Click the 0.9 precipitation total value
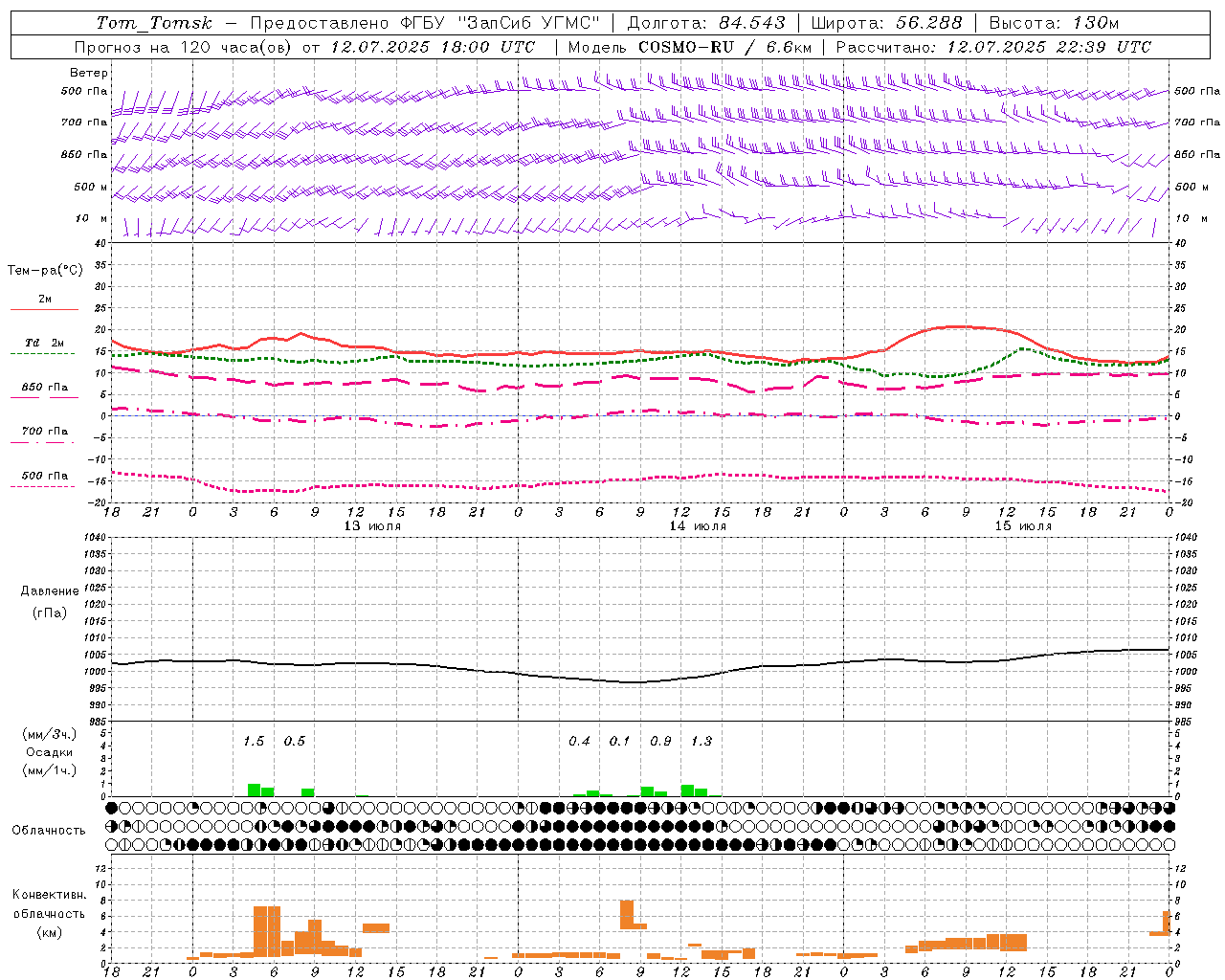Screen dimensions: 1225x980 (x=660, y=741)
